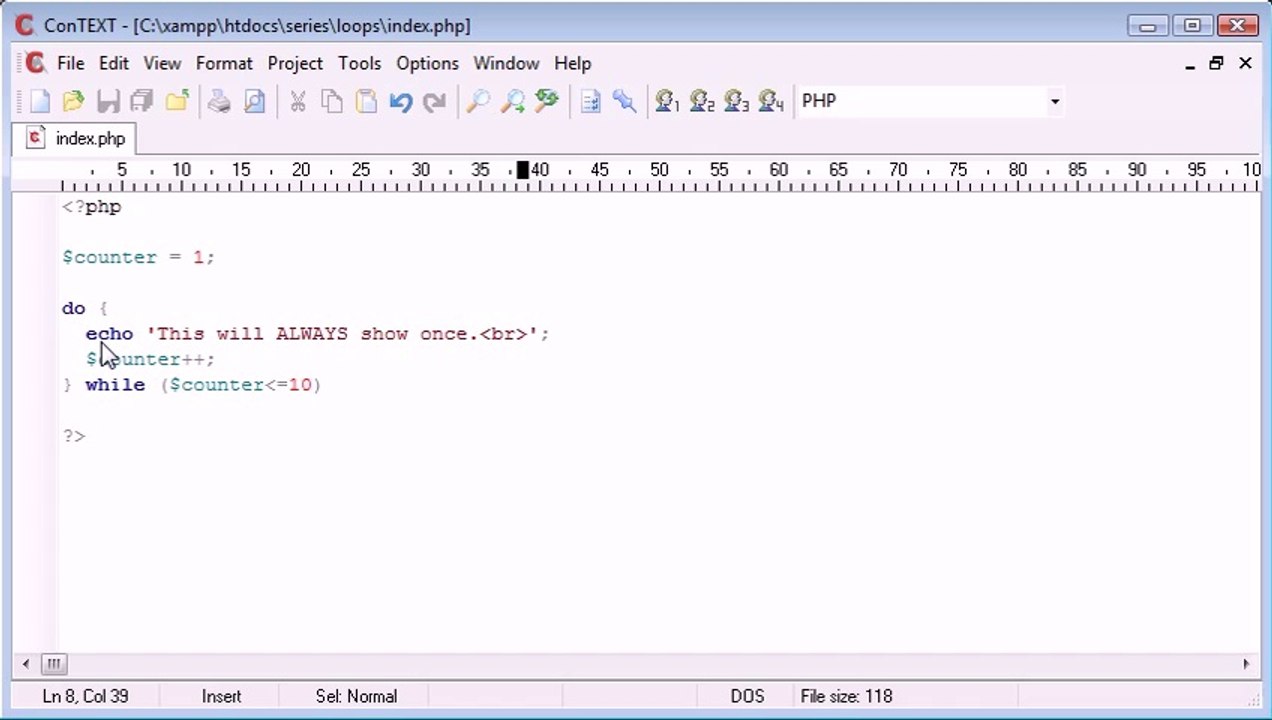Viewport: 1272px width, 720px height.
Task: Open the Edit menu
Action: 113,63
